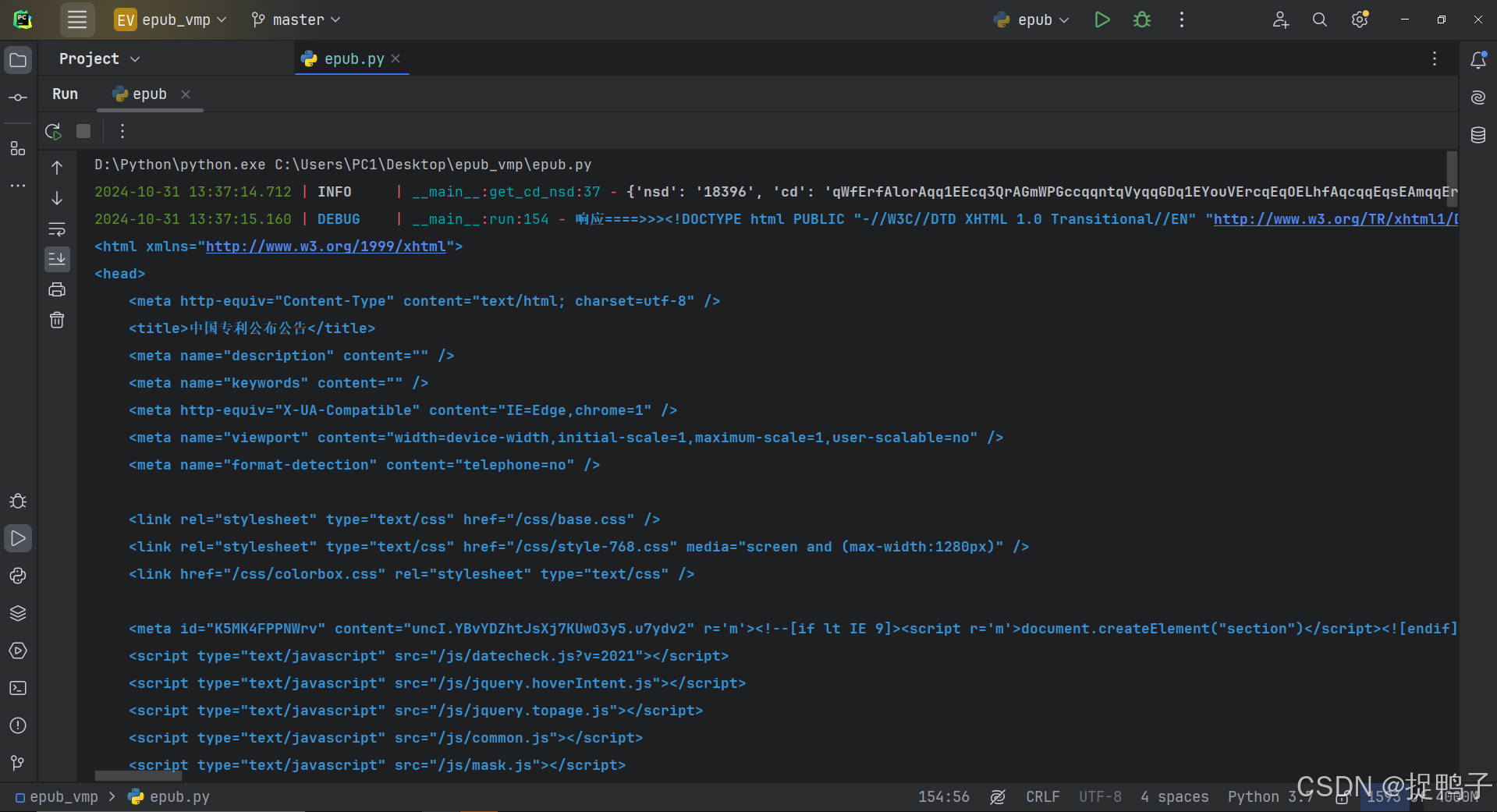Screen dimensions: 1497x812
Task: Toggle soft-wrap in console
Action: click(57, 229)
